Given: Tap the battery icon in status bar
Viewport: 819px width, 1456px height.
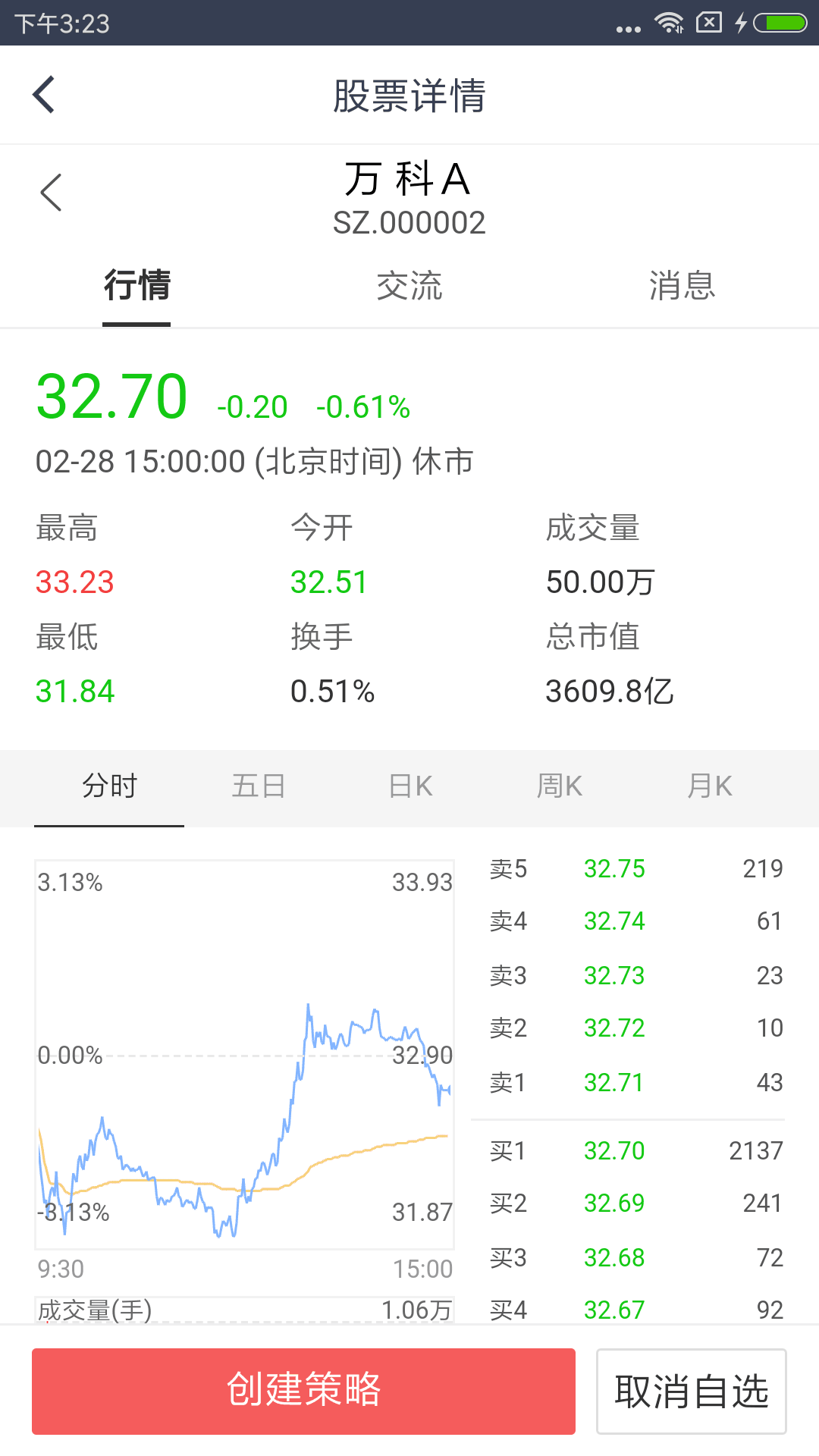Looking at the screenshot, I should [x=780, y=23].
